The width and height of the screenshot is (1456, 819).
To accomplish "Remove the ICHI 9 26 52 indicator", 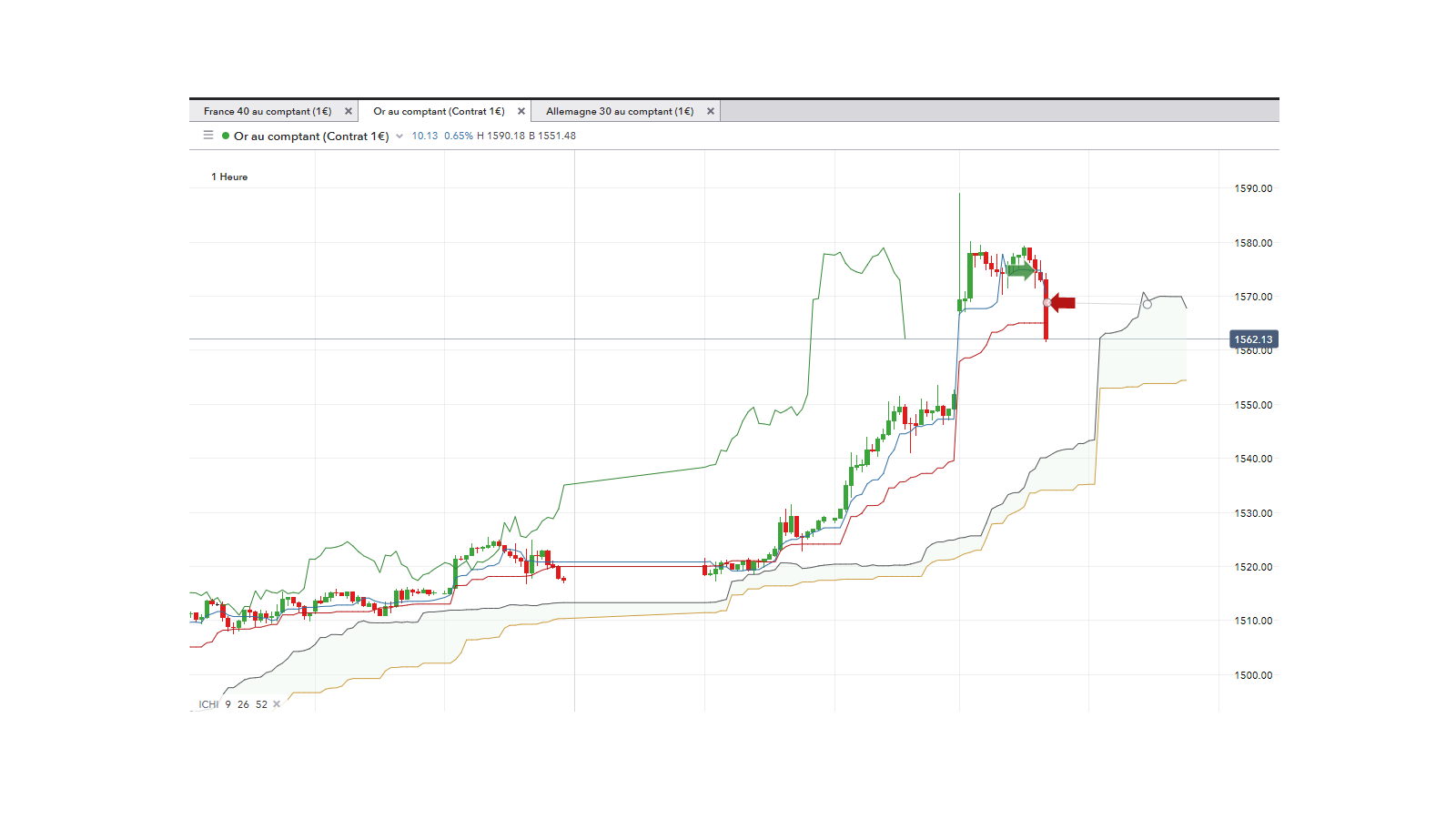I will click(277, 704).
